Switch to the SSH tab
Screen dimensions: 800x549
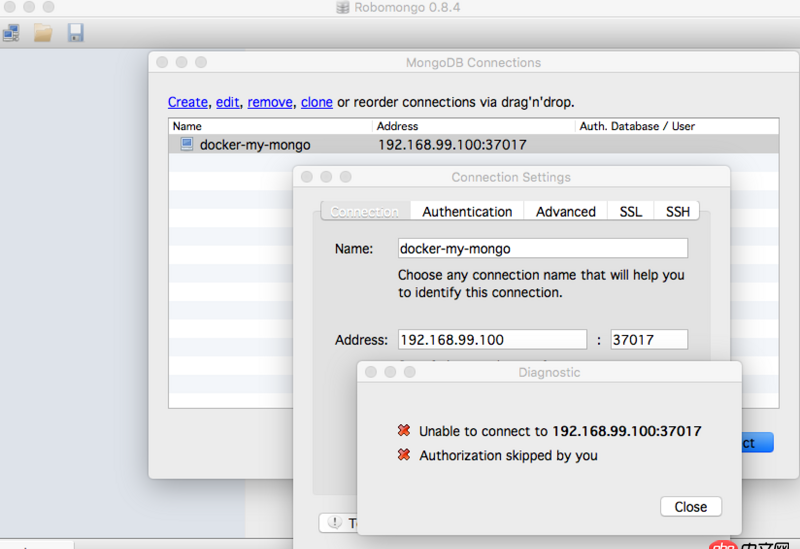678,211
